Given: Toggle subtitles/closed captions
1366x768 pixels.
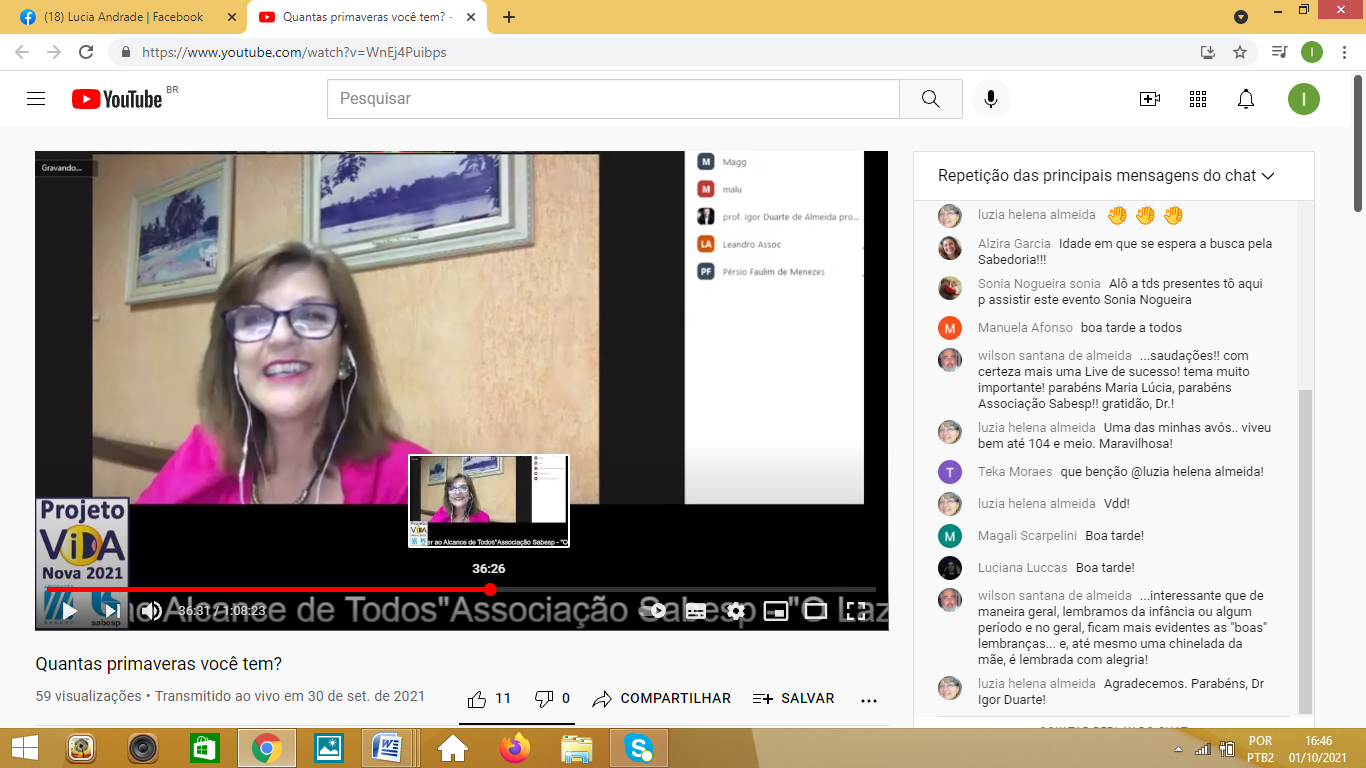Looking at the screenshot, I should tap(696, 611).
